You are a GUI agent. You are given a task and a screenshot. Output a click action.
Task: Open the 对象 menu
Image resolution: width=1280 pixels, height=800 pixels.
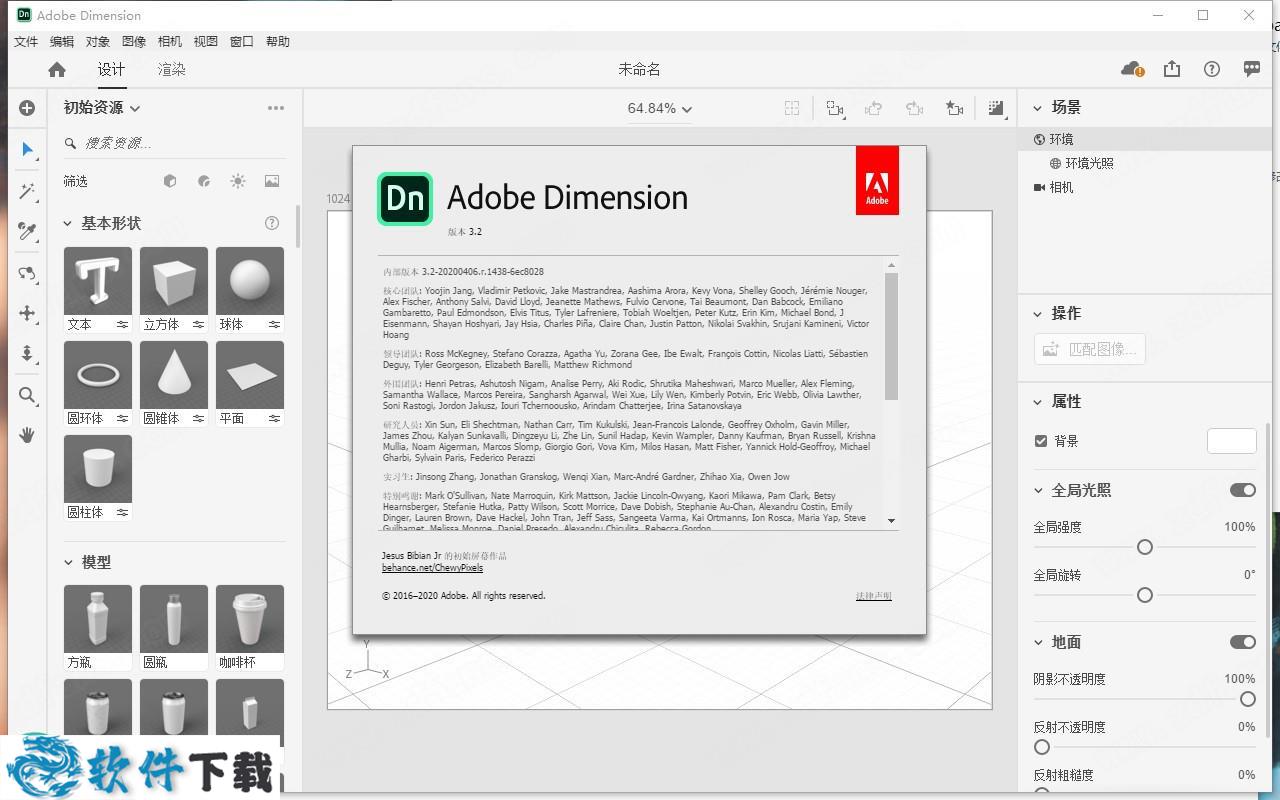tap(98, 41)
